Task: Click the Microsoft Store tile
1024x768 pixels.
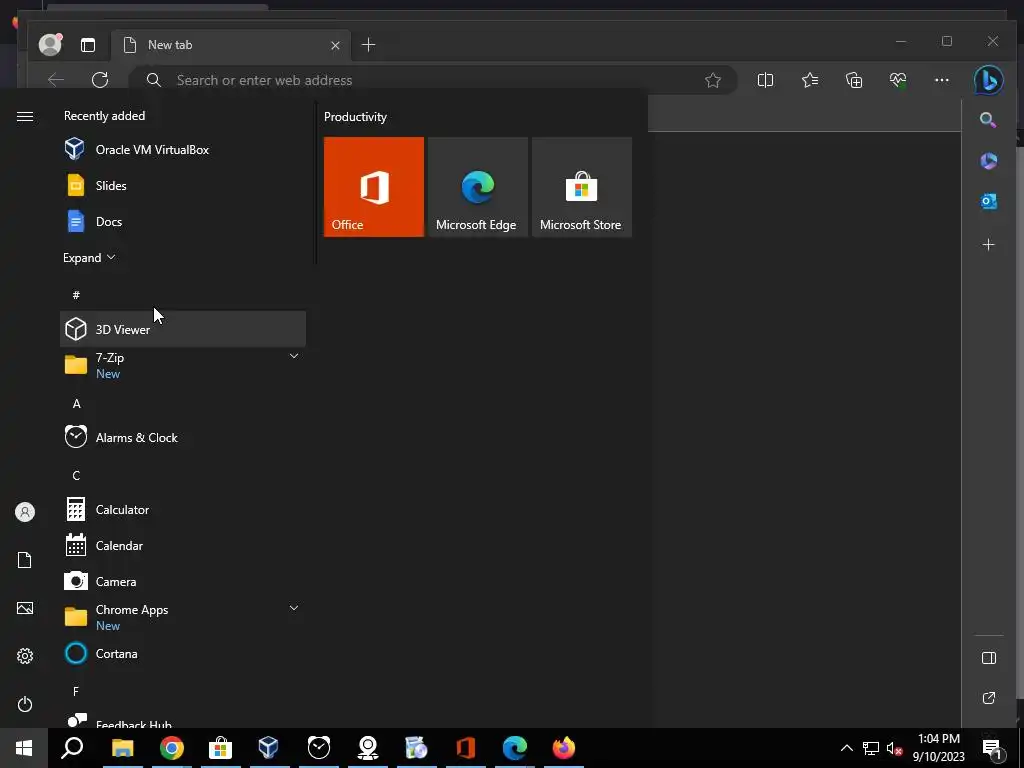Action: (x=582, y=187)
